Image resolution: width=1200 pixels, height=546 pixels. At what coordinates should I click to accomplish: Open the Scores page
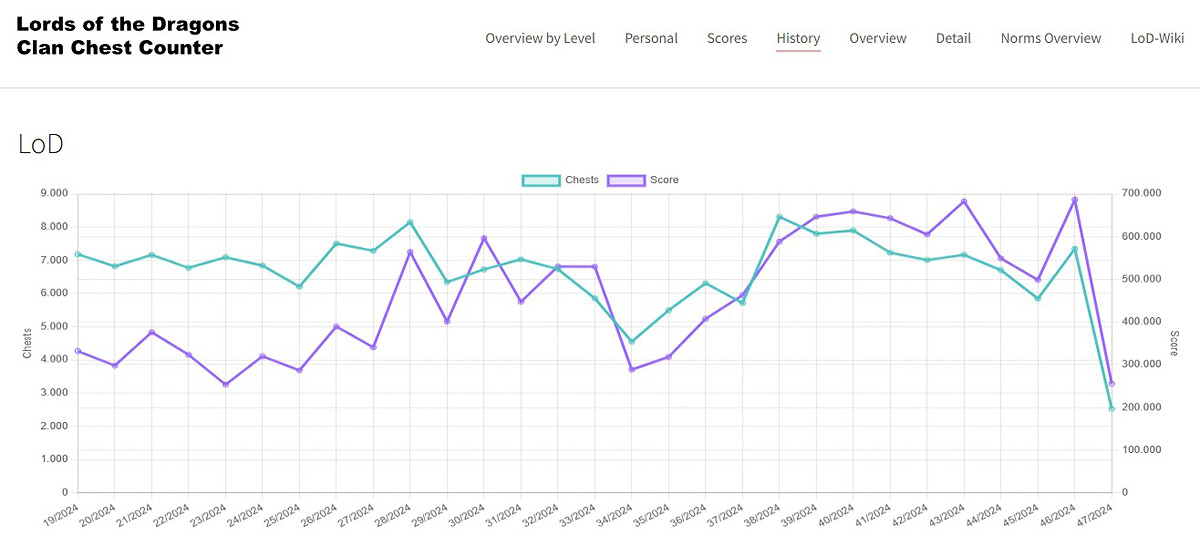[727, 38]
